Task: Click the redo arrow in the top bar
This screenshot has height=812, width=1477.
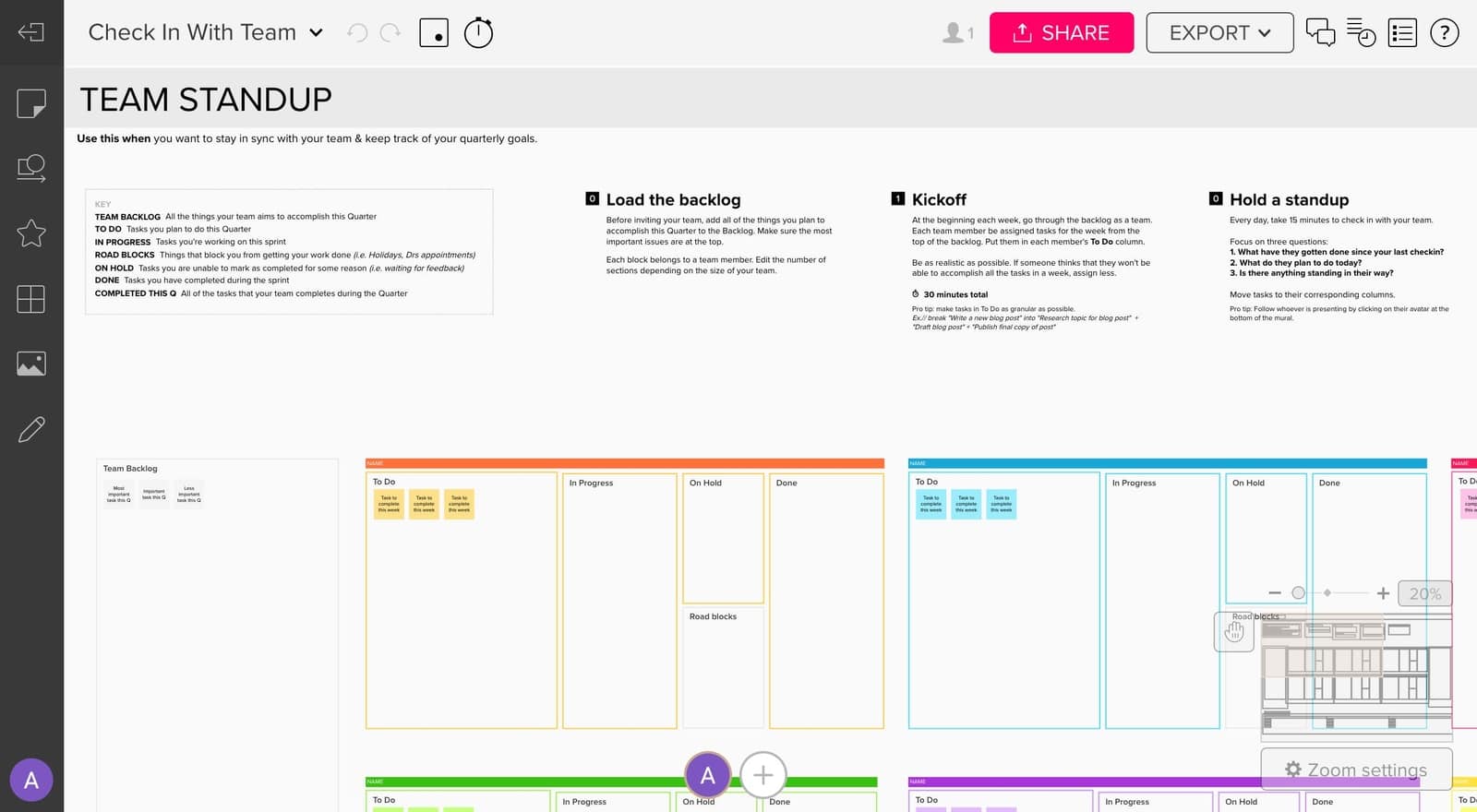Action: (390, 32)
